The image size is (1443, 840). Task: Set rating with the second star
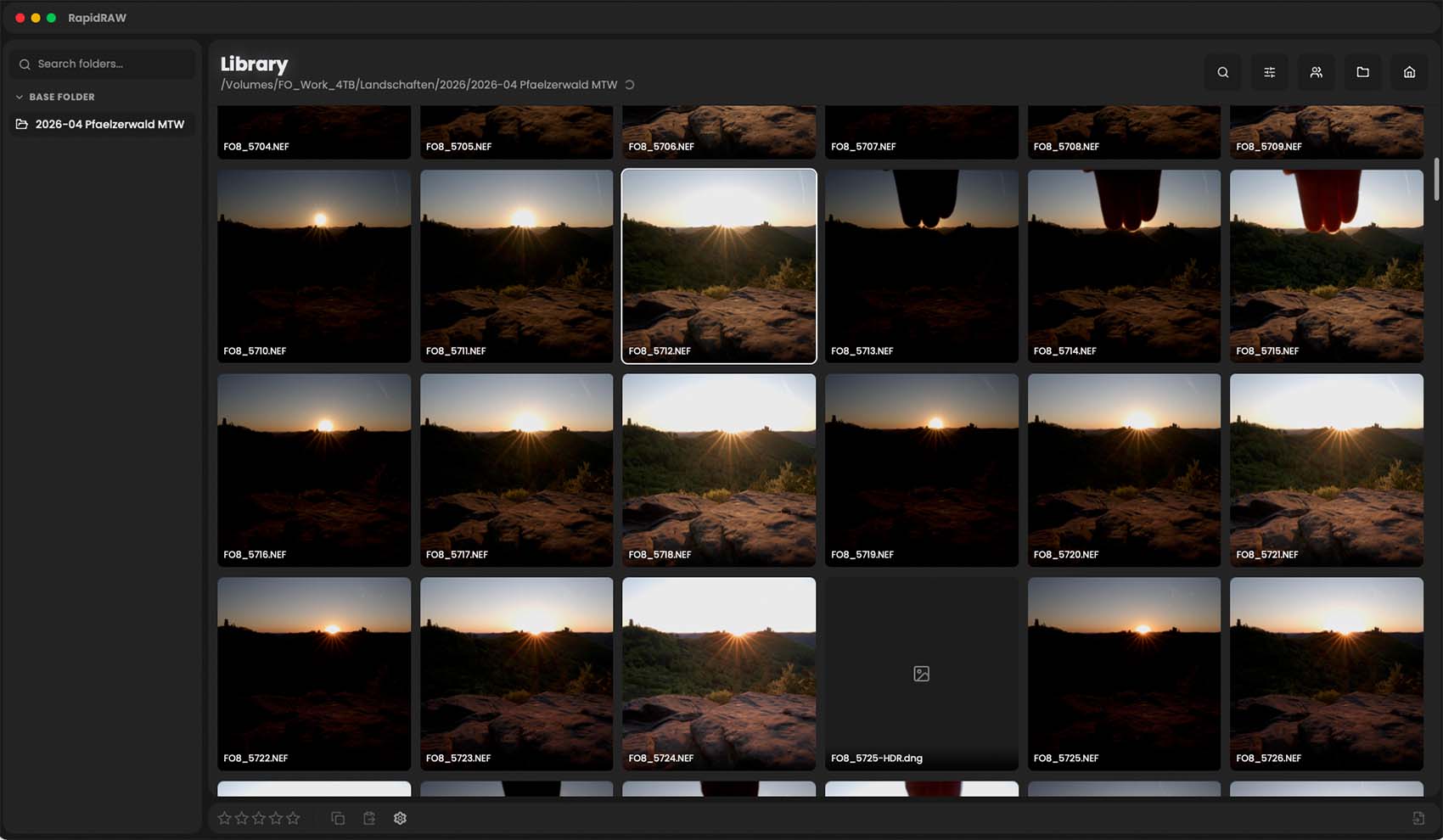pos(241,818)
